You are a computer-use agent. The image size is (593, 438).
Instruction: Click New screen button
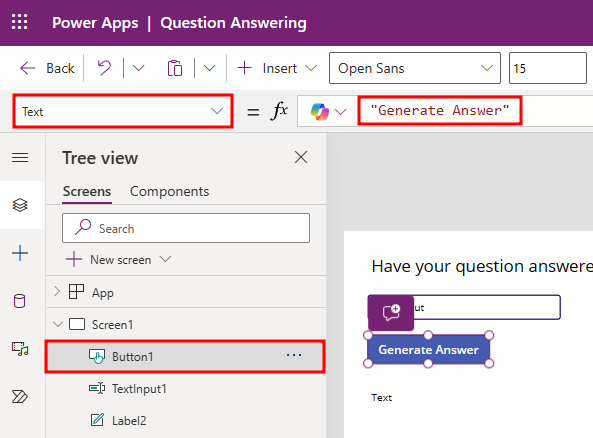point(119,260)
